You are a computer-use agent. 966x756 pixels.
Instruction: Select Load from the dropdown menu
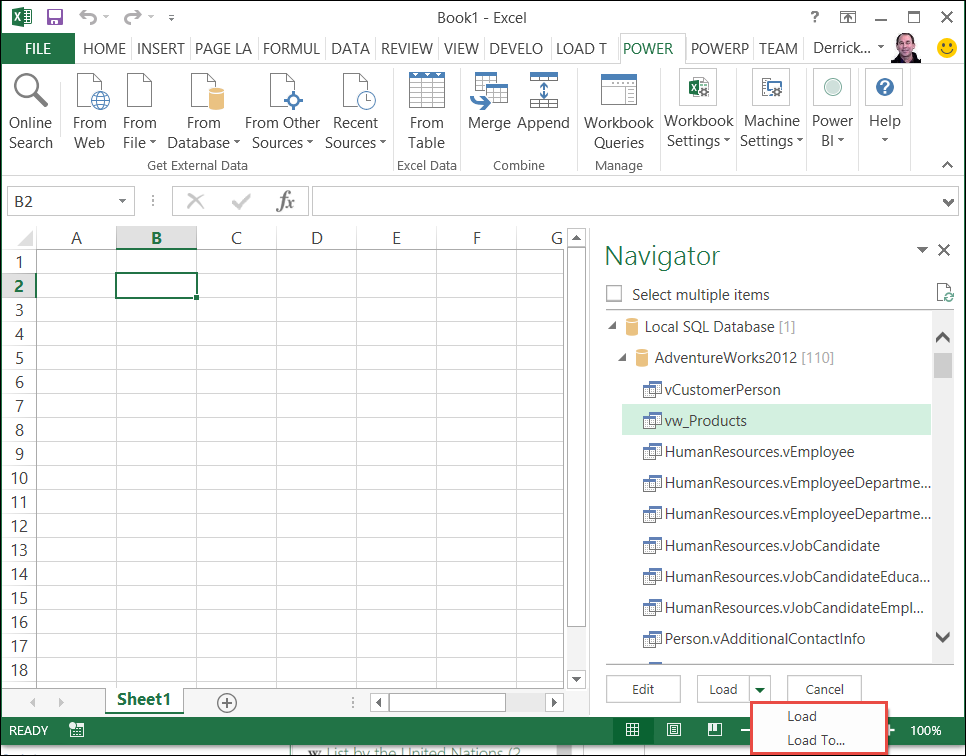[x=802, y=716]
